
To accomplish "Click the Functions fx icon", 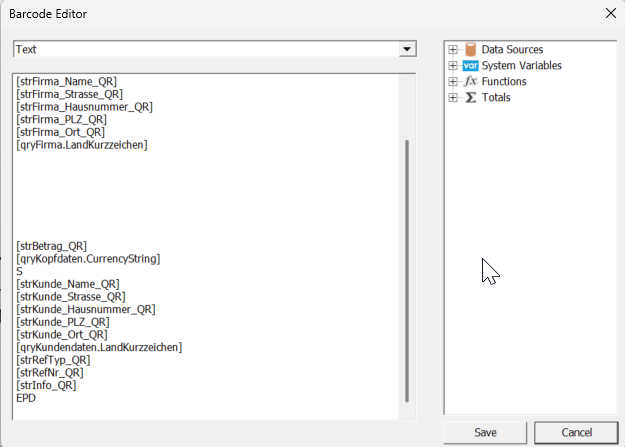I will [471, 82].
